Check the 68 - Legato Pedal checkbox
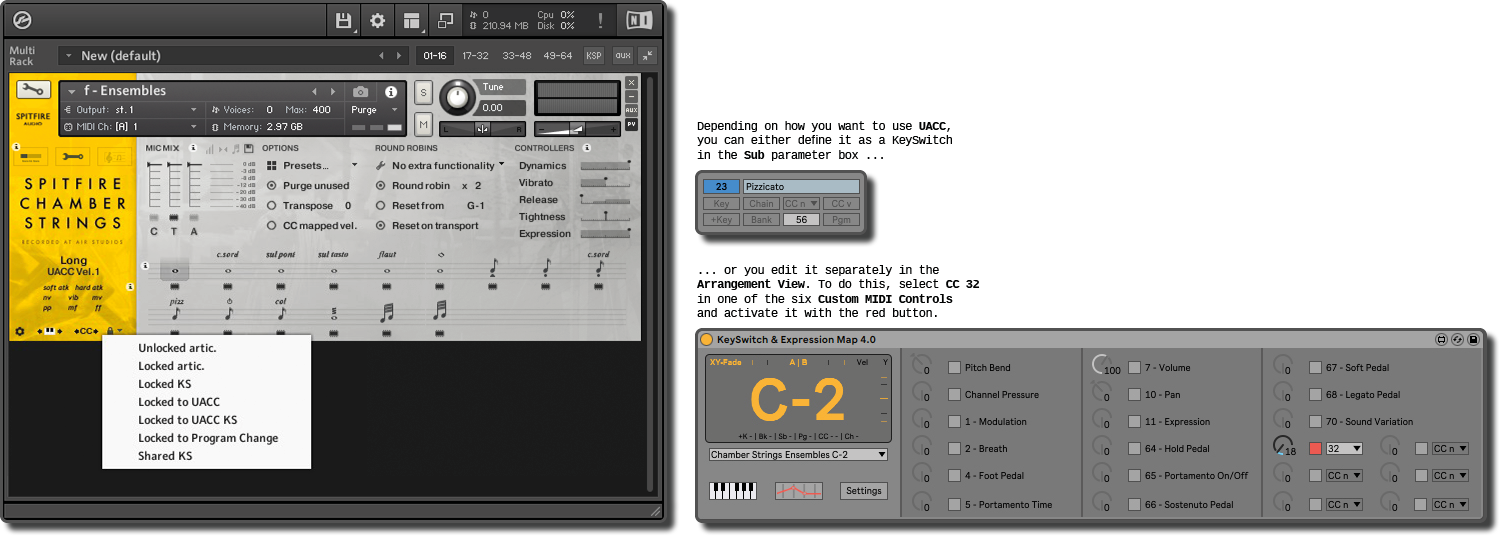 tap(1315, 395)
